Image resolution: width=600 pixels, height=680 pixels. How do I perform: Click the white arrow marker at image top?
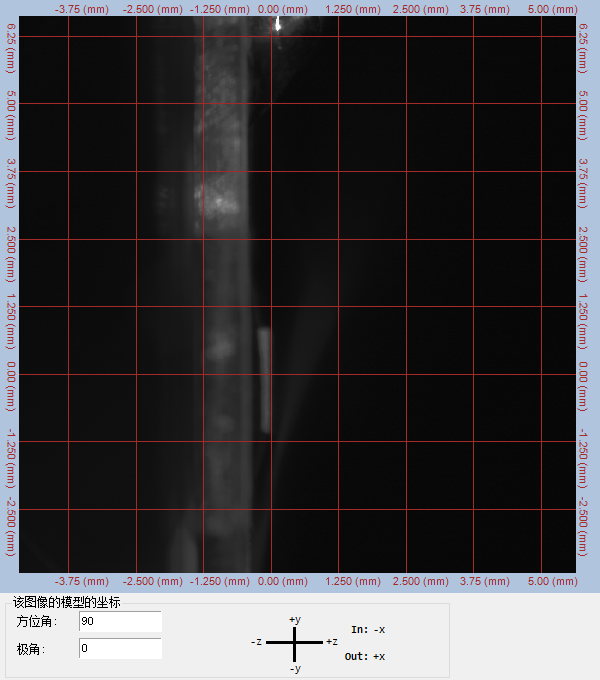(279, 23)
